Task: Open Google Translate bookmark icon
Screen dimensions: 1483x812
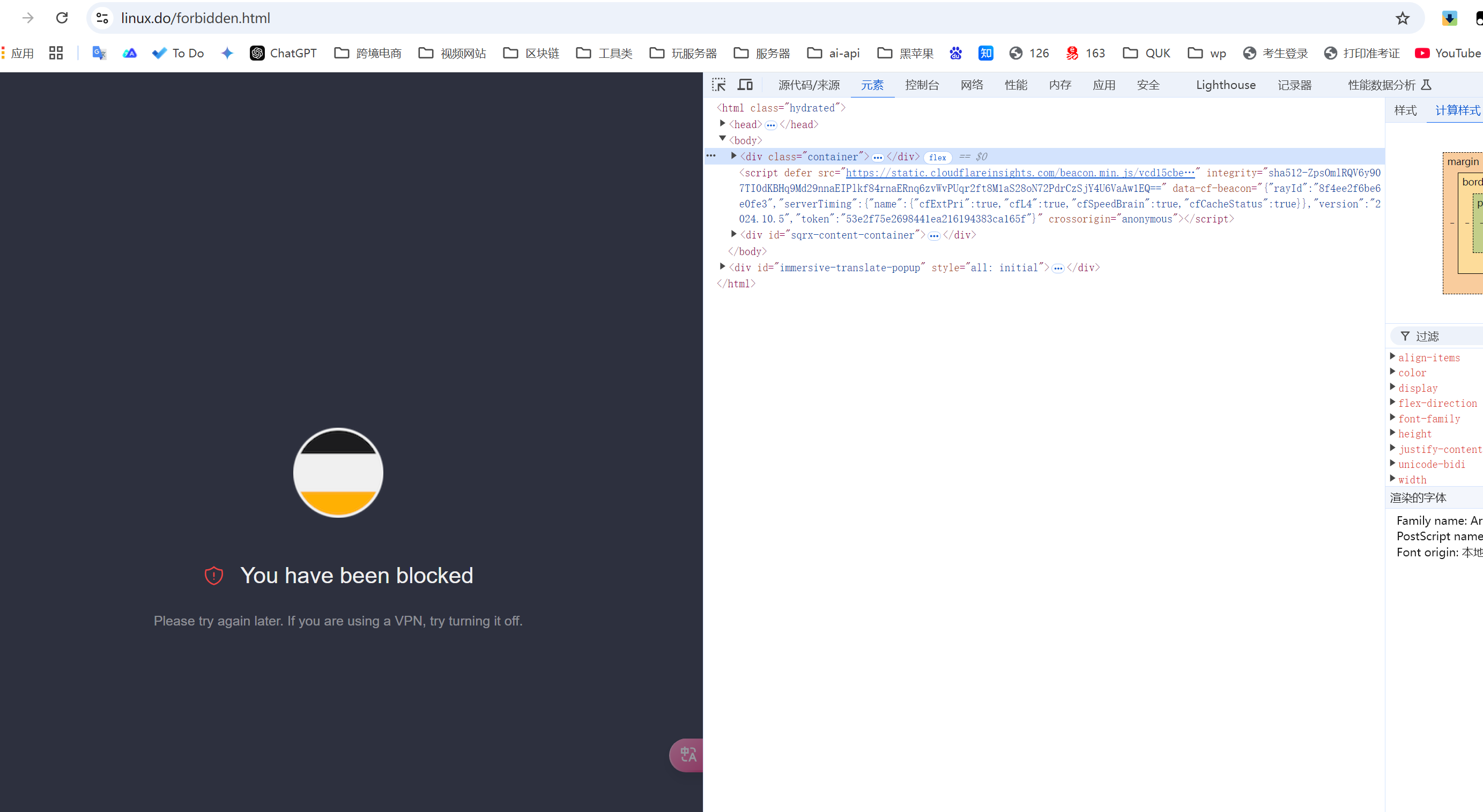Action: pyautogui.click(x=100, y=53)
